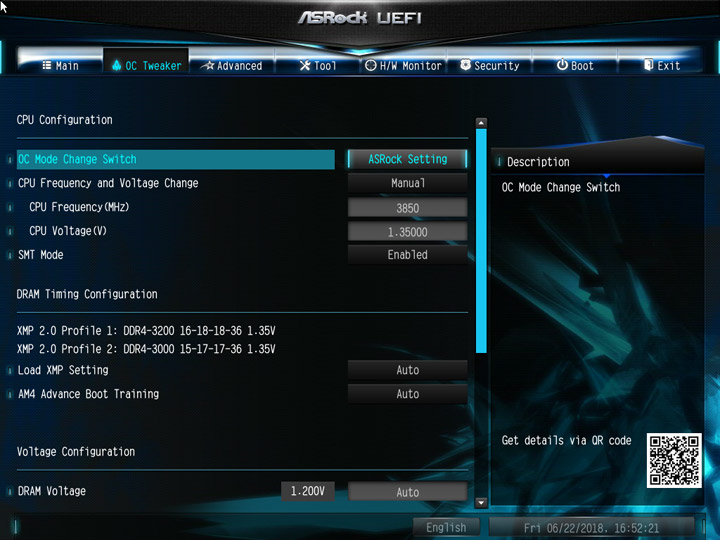Click the Description panel header
This screenshot has width=720, height=540.
click(x=597, y=162)
